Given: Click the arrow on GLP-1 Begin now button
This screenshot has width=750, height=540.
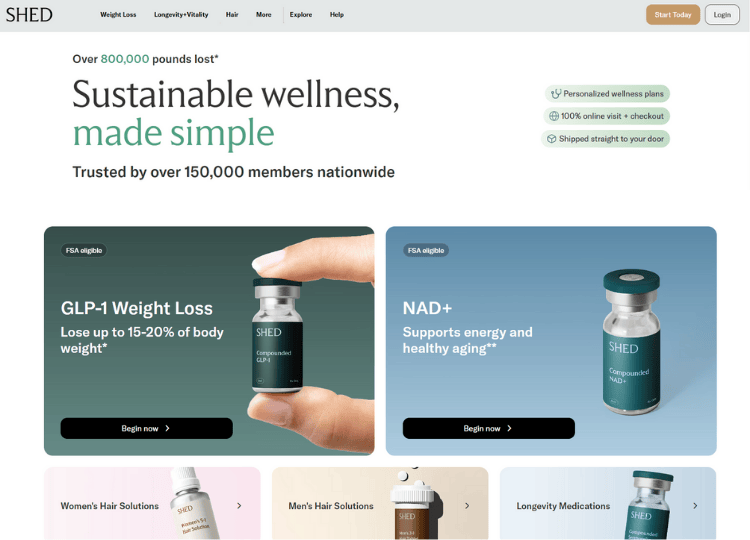Looking at the screenshot, I should (167, 428).
